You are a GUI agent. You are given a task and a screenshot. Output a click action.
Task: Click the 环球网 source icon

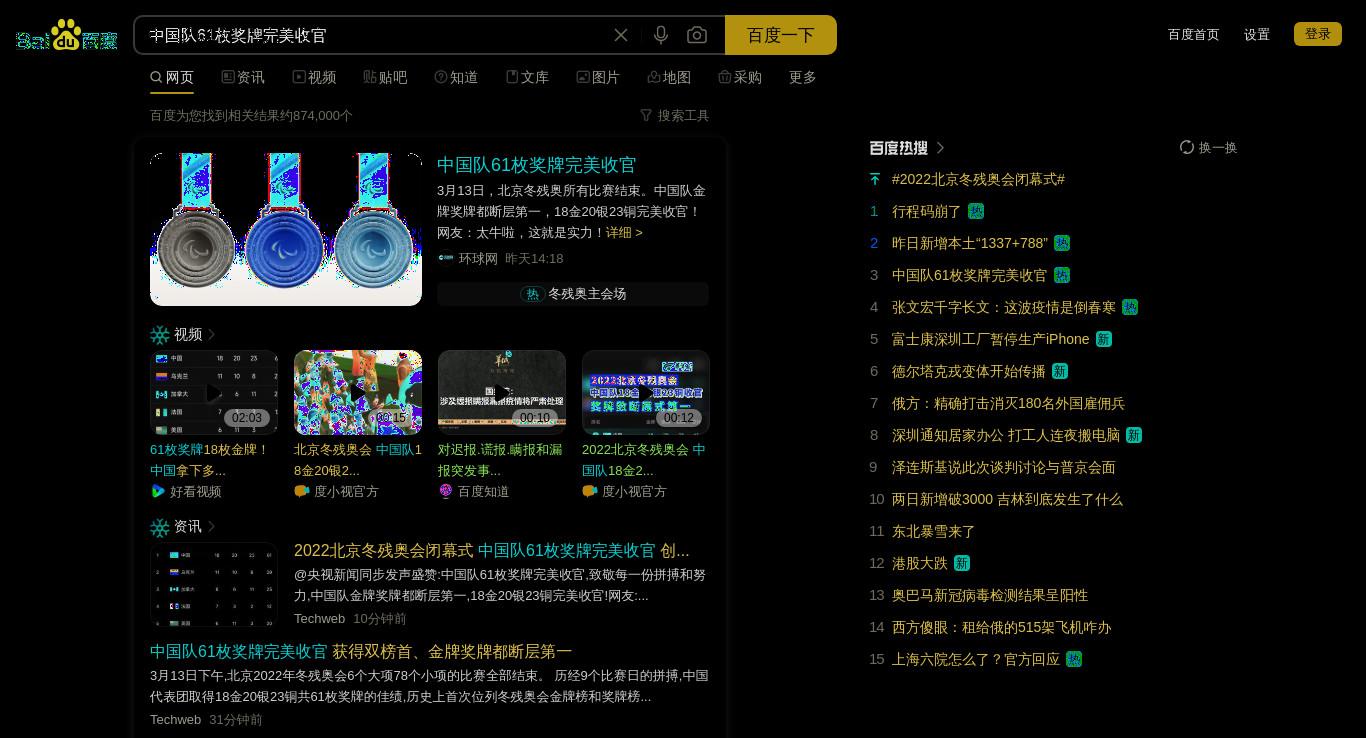(x=446, y=258)
